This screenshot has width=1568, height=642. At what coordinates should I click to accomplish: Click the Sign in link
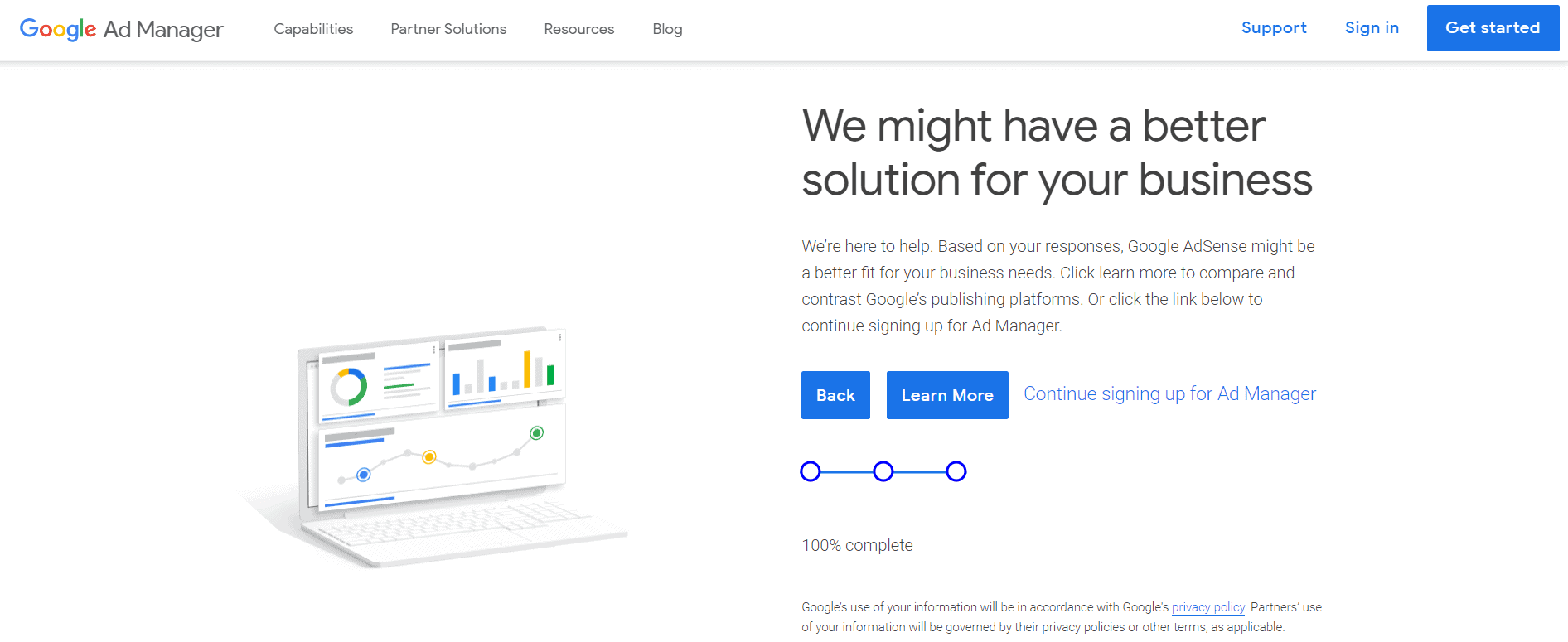[x=1372, y=27]
